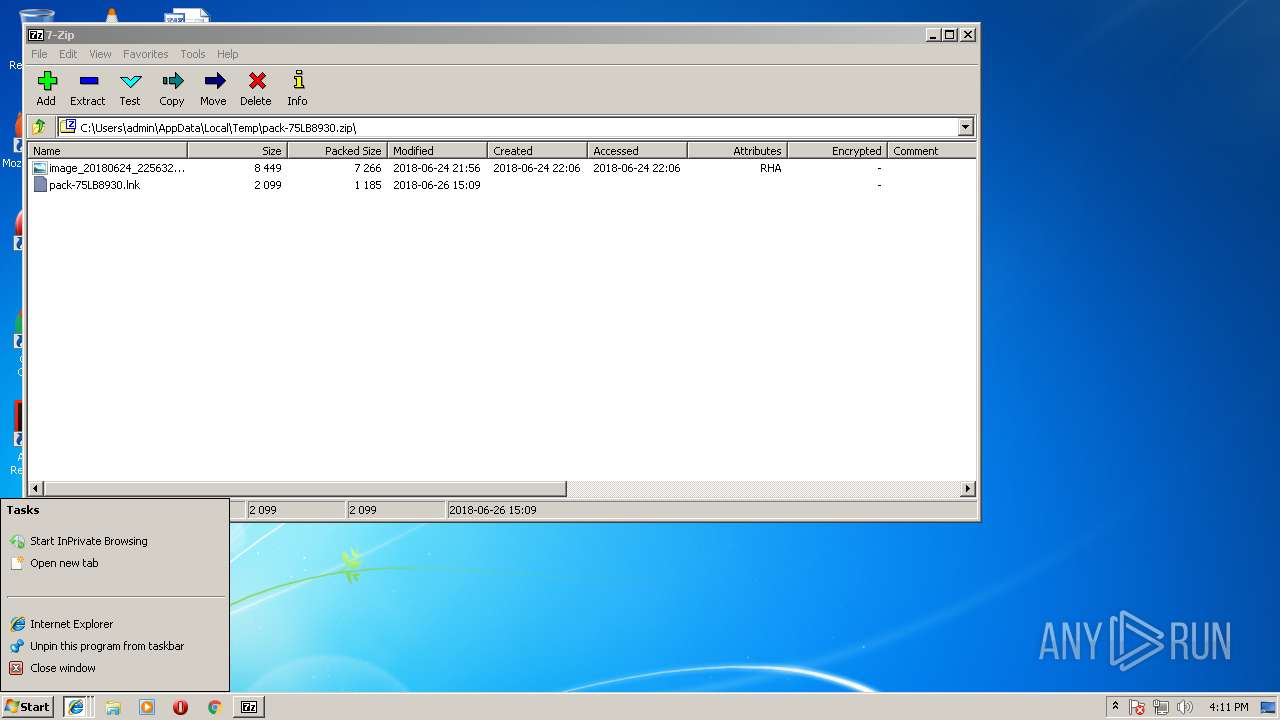Open Google Chrome from the taskbar
The width and height of the screenshot is (1280, 720).
pos(214,707)
